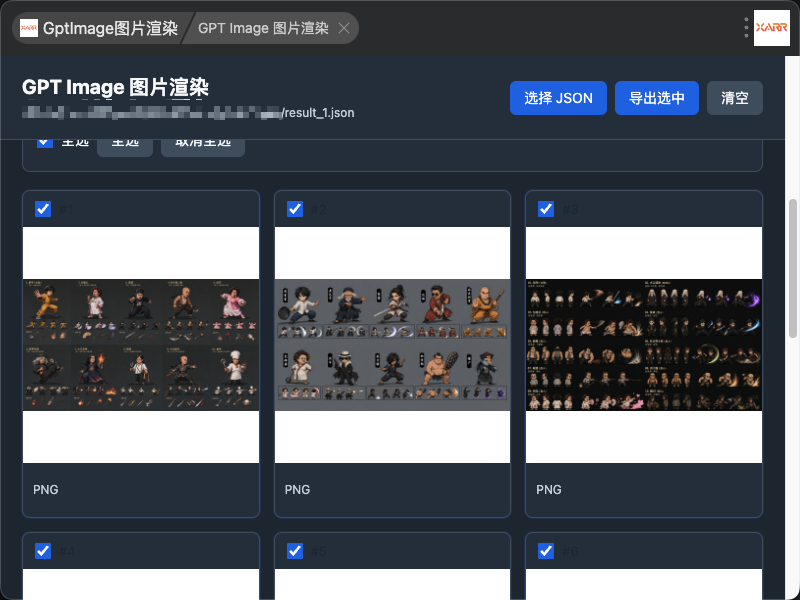The width and height of the screenshot is (800, 600).
Task: Deselect the checkbox for image #5
Action: point(295,551)
